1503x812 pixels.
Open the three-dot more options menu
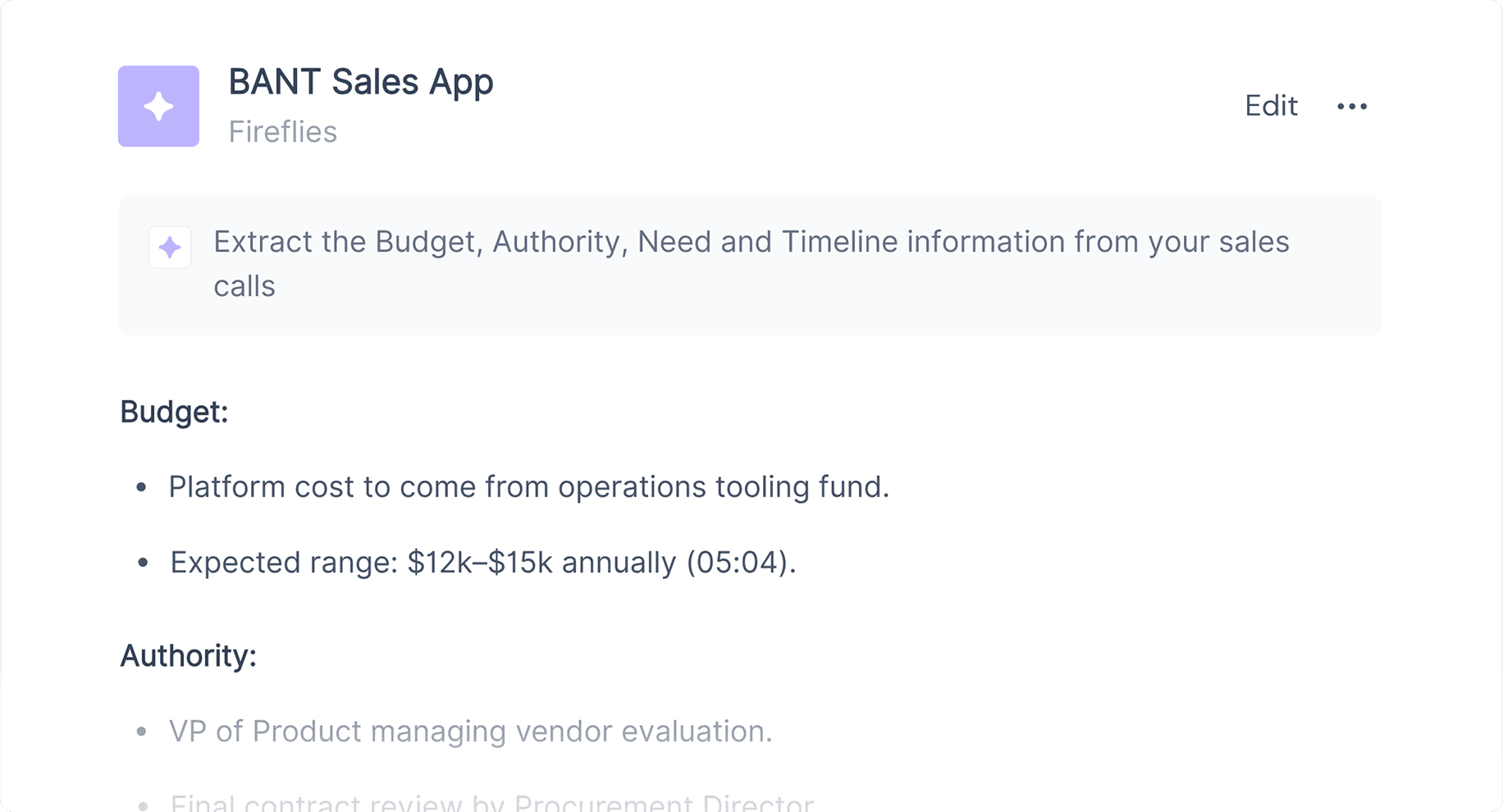tap(1352, 107)
